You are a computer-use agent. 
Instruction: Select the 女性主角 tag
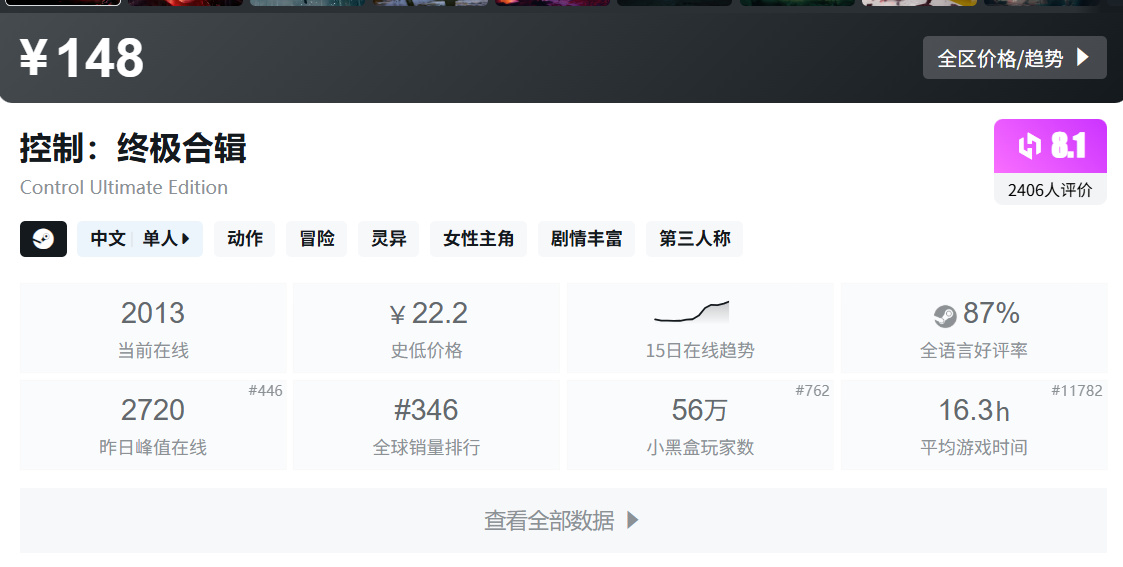tap(478, 238)
